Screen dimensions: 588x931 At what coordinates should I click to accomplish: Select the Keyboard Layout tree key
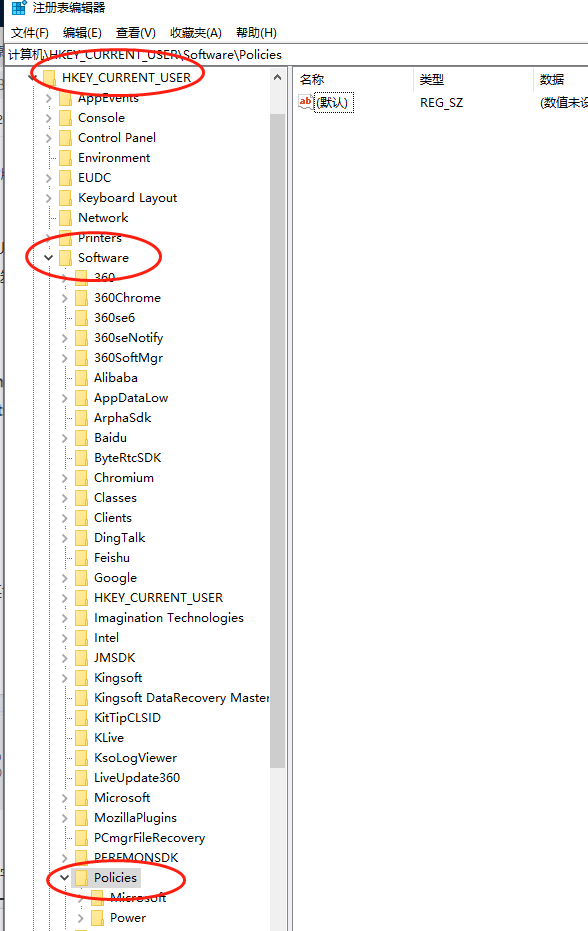tap(128, 198)
